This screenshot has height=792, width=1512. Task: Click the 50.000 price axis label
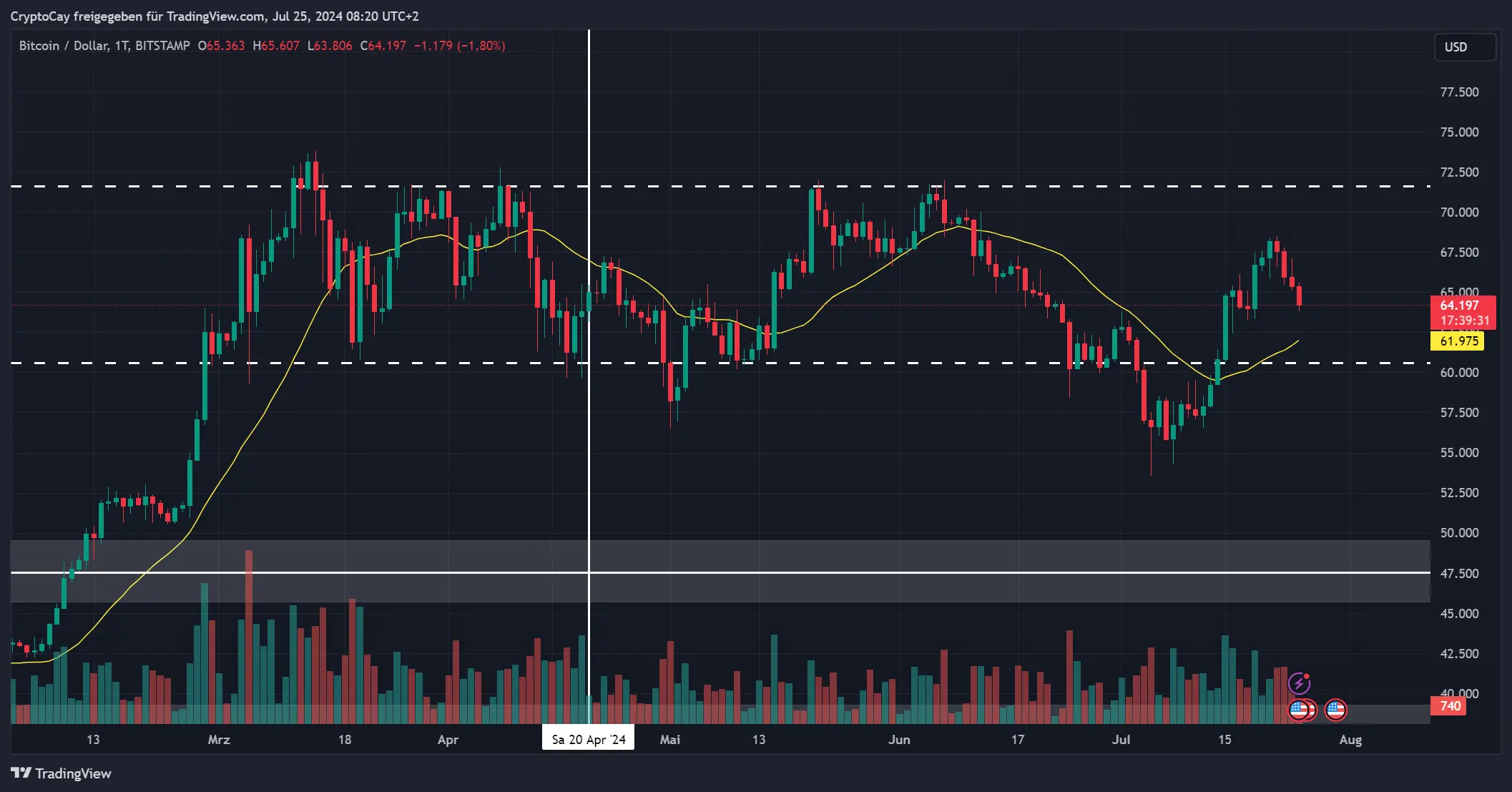1459,532
